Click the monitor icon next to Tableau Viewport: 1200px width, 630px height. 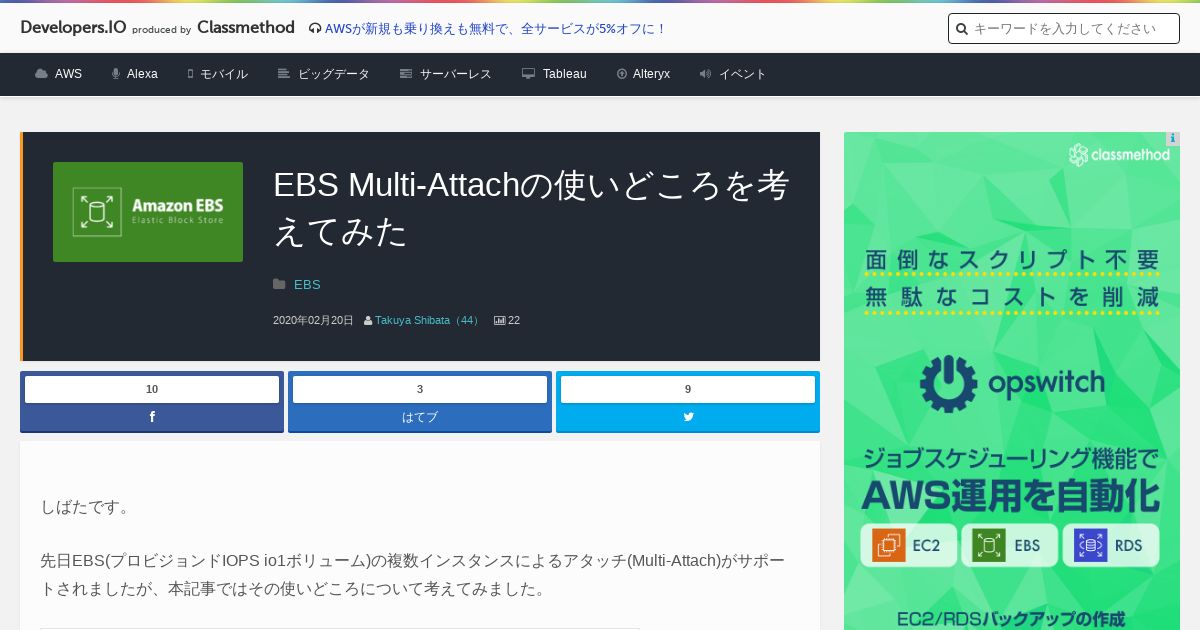pyautogui.click(x=529, y=74)
